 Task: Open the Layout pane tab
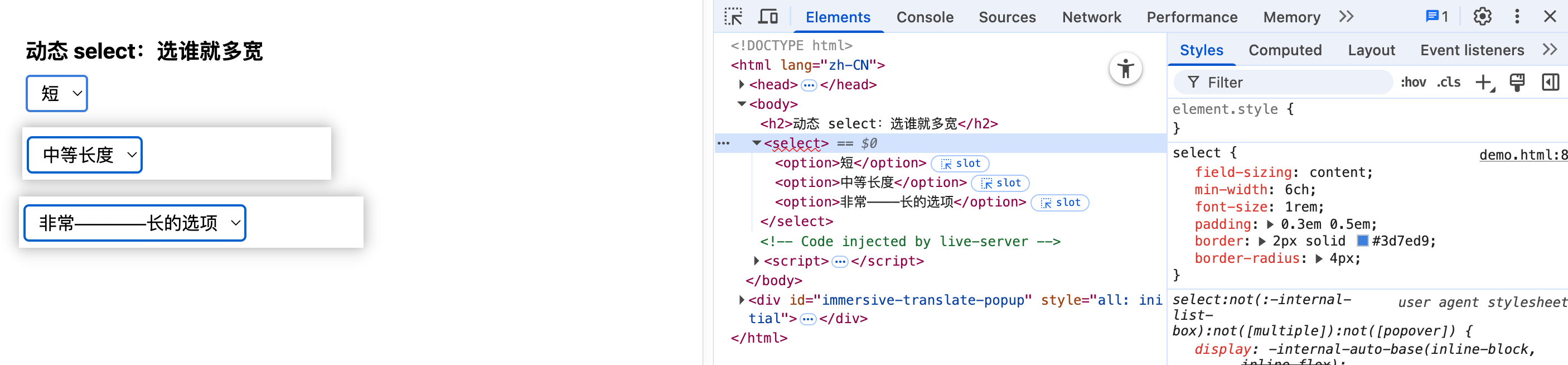1371,50
